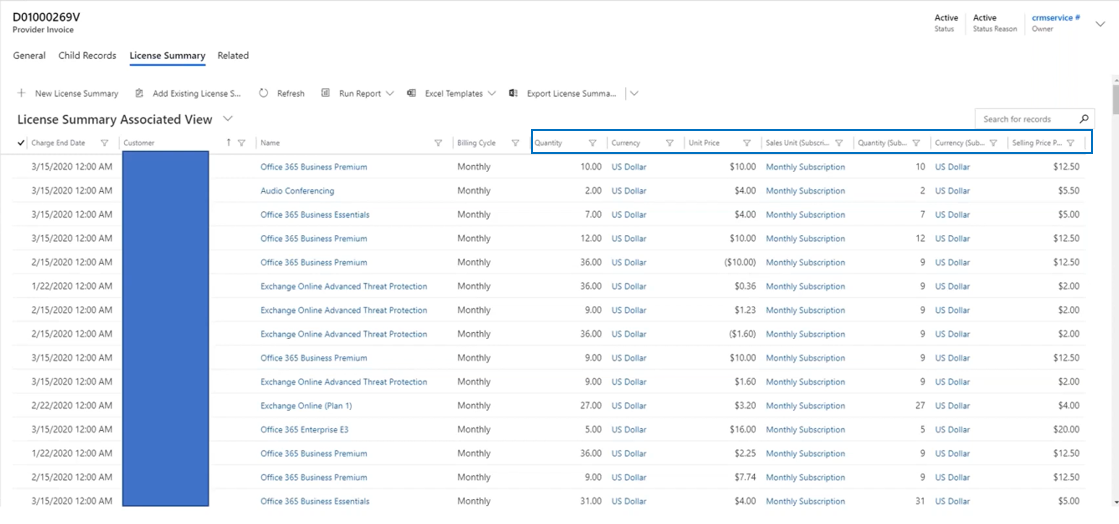This screenshot has height=524, width=1119.
Task: Click the $5.50 selling price cell
Action: tap(1069, 191)
